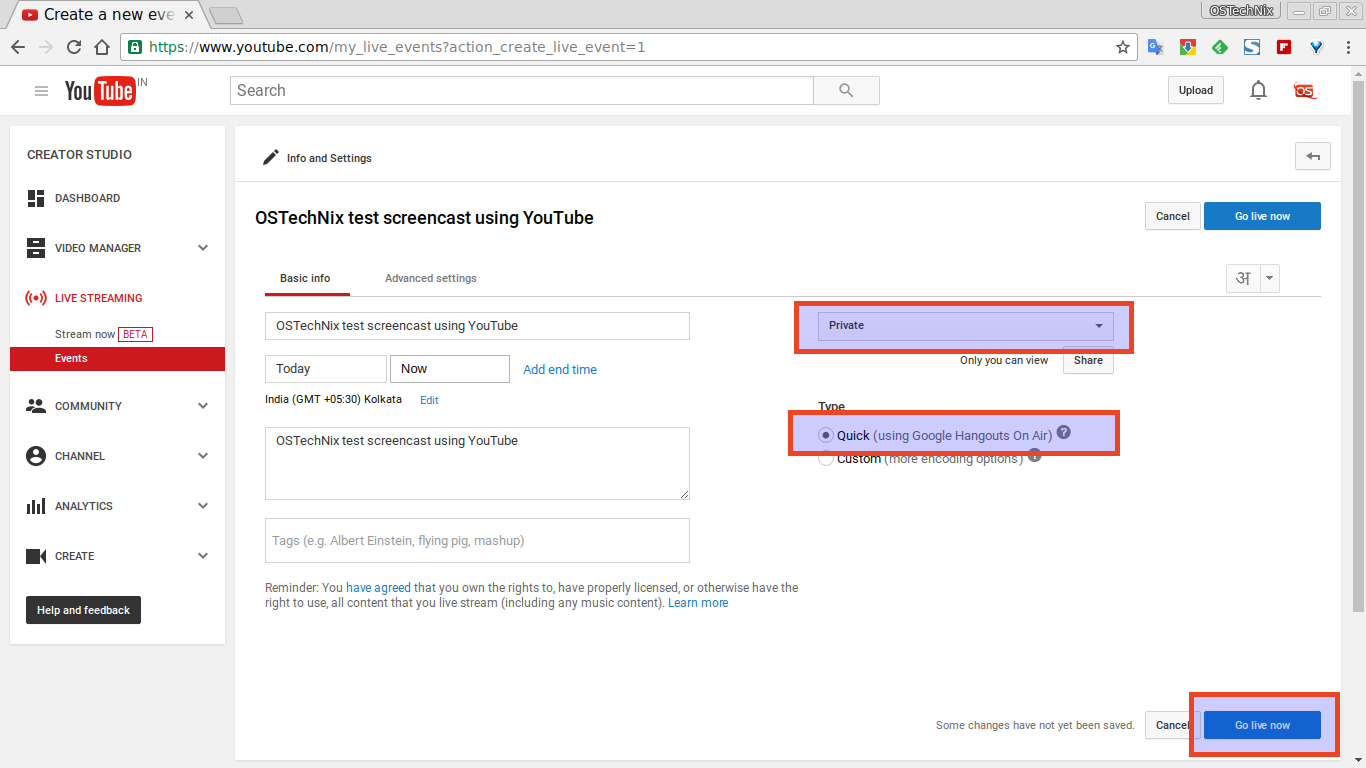The width and height of the screenshot is (1366, 768).
Task: Expand Channel section chevron
Action: (x=203, y=456)
